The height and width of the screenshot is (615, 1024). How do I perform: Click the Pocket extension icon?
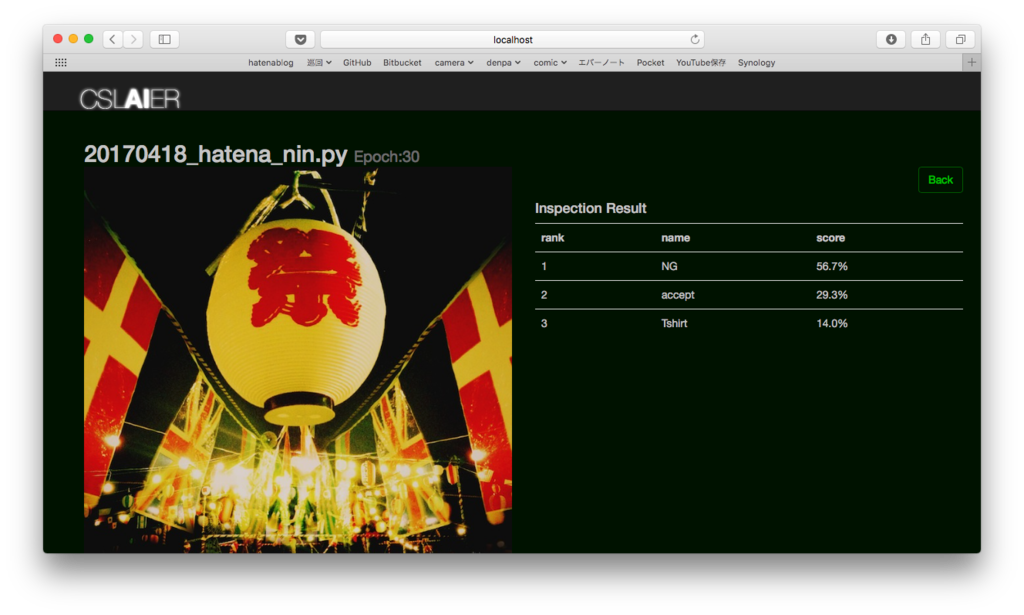[300, 39]
